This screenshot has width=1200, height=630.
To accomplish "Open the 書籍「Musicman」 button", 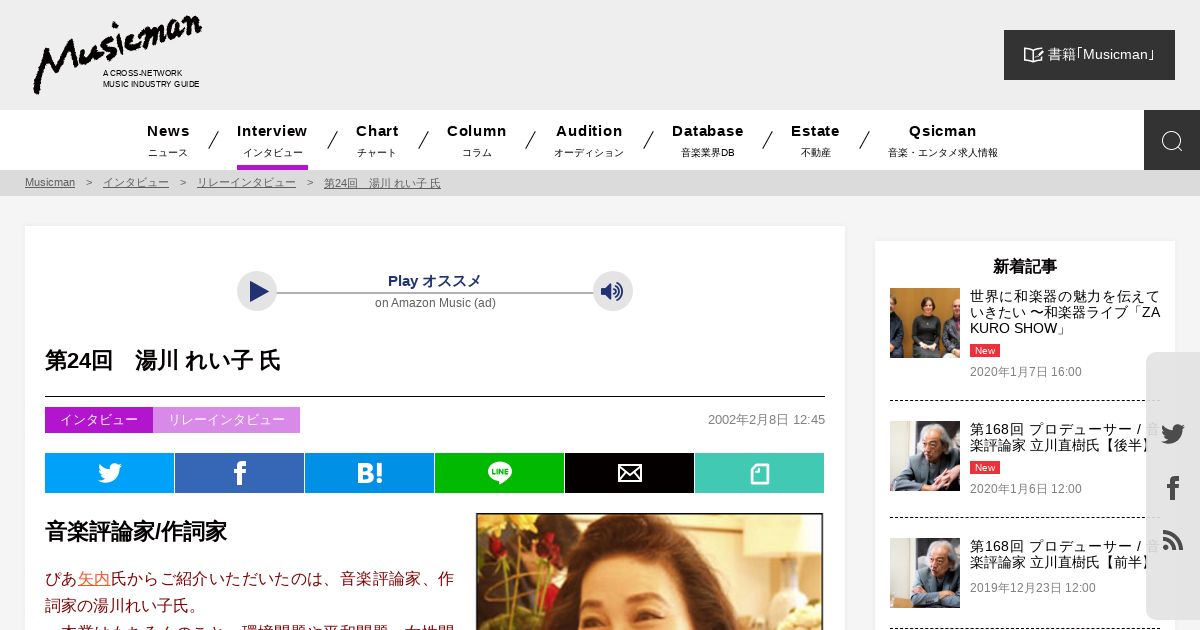I will pos(1089,55).
